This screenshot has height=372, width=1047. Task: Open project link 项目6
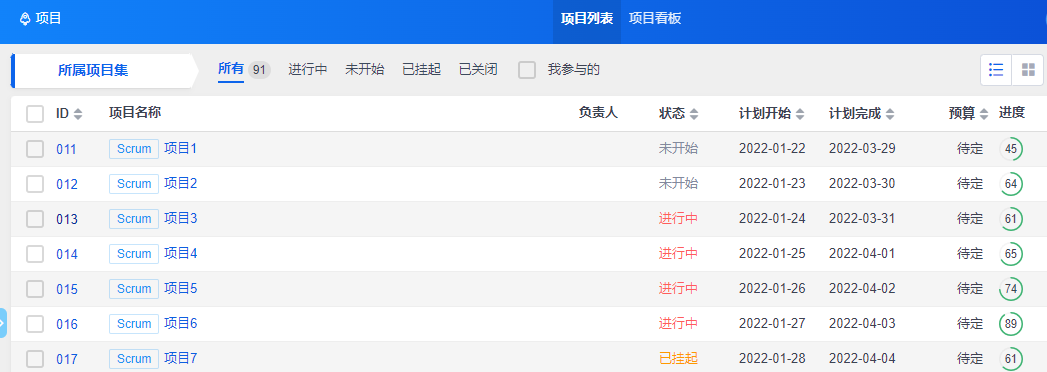click(181, 323)
